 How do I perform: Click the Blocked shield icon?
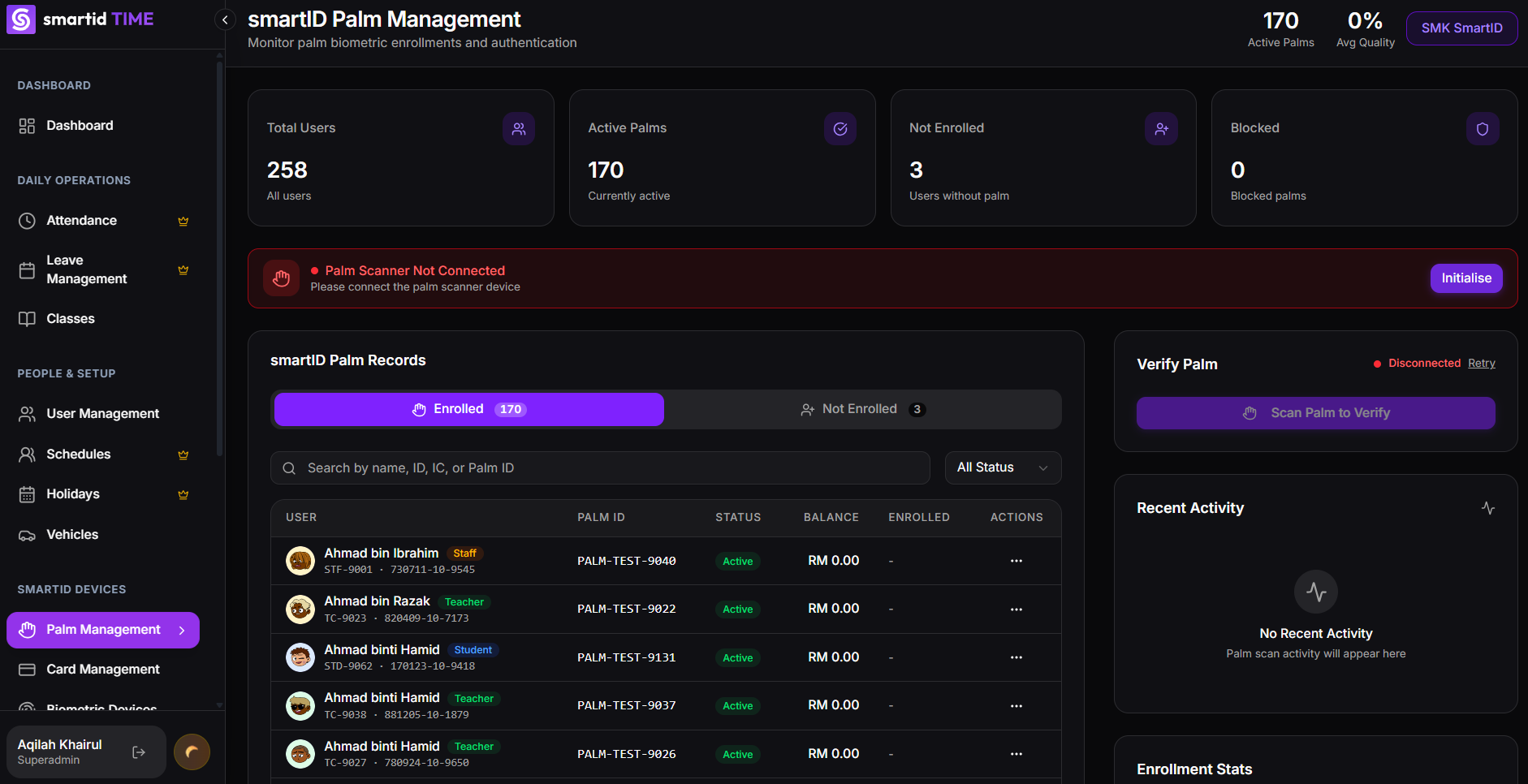(x=1483, y=129)
